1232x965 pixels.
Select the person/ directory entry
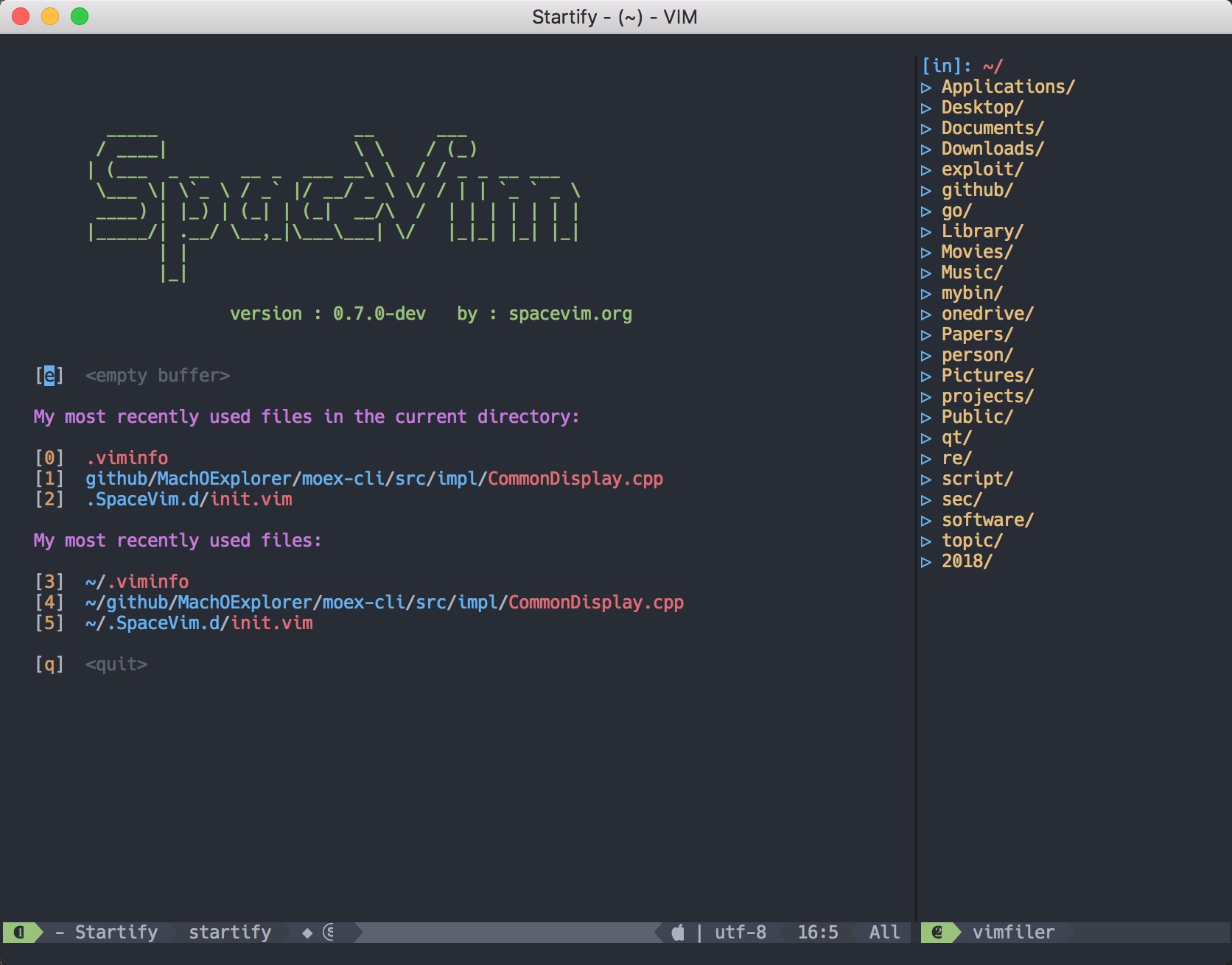coord(977,355)
